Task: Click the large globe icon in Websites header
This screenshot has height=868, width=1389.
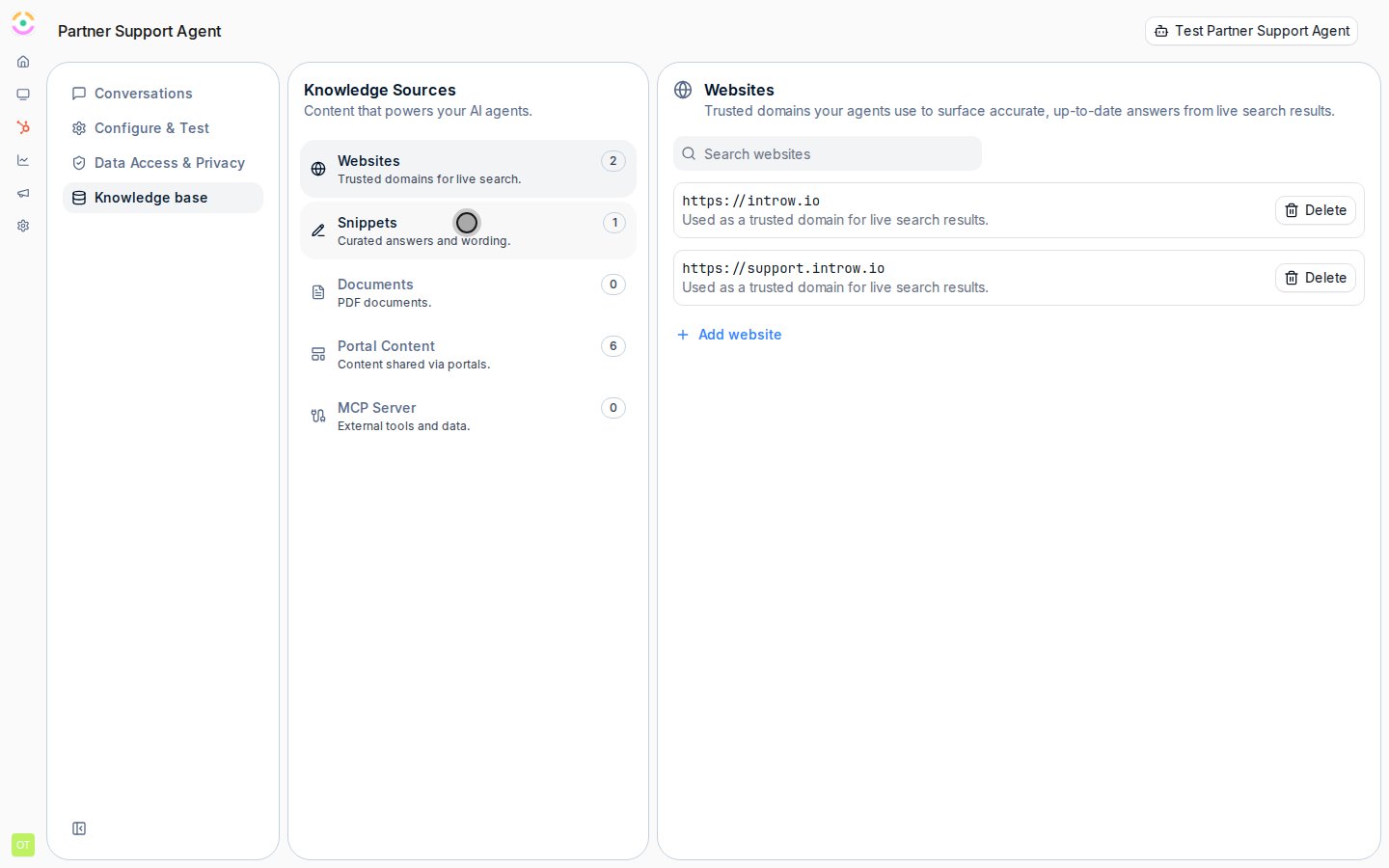Action: 683,90
